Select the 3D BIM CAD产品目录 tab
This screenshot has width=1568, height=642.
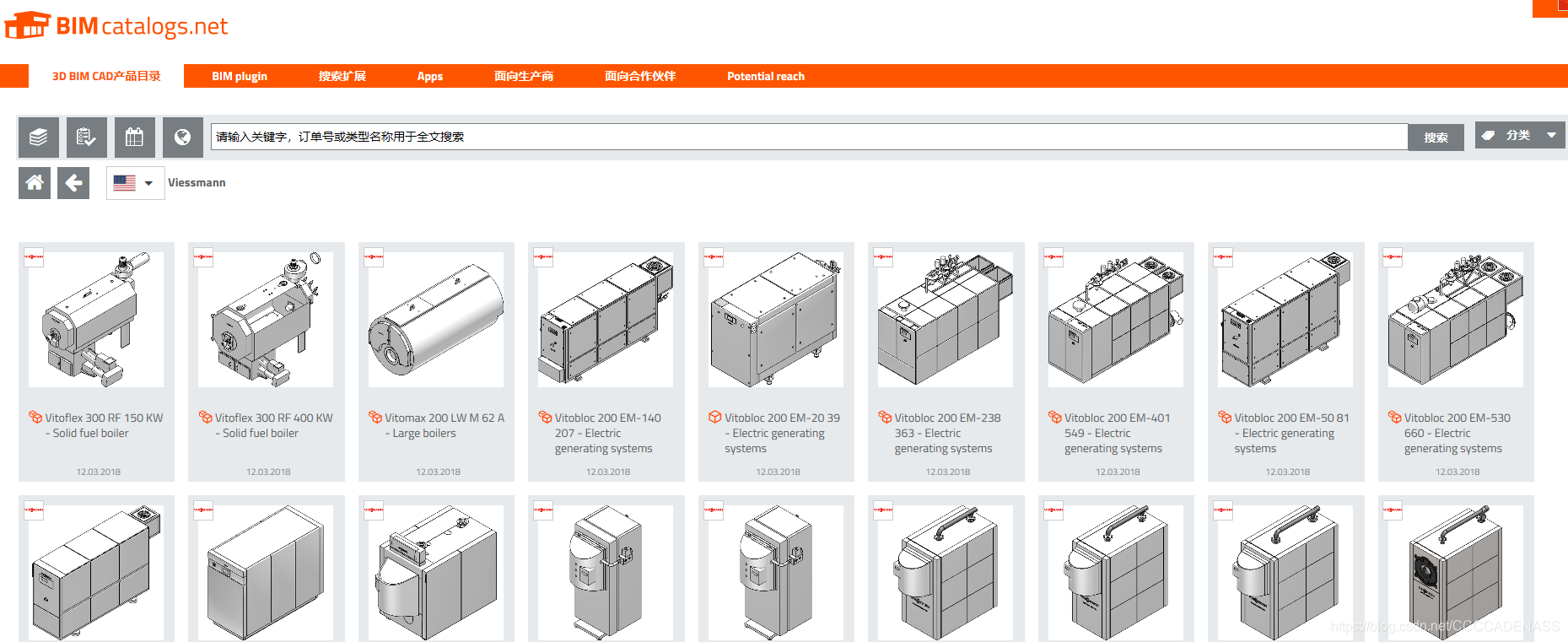tap(106, 76)
